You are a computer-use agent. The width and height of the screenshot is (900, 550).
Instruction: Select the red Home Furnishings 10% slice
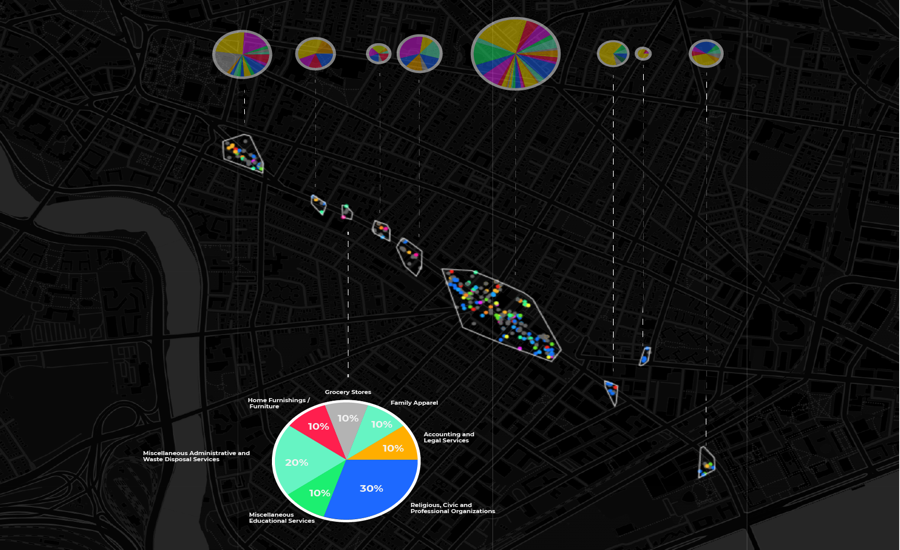(x=318, y=426)
